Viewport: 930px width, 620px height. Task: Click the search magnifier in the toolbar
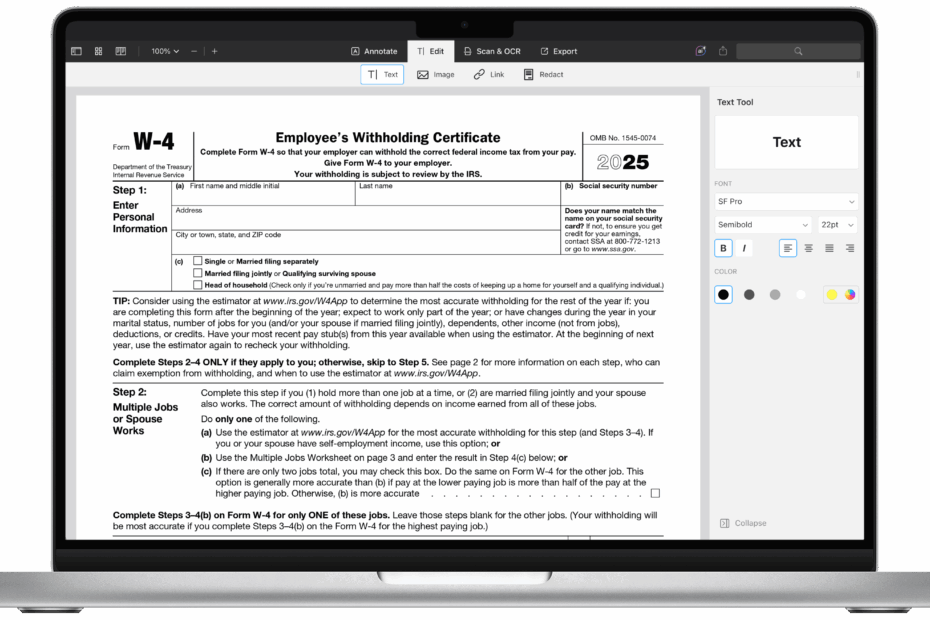point(798,51)
